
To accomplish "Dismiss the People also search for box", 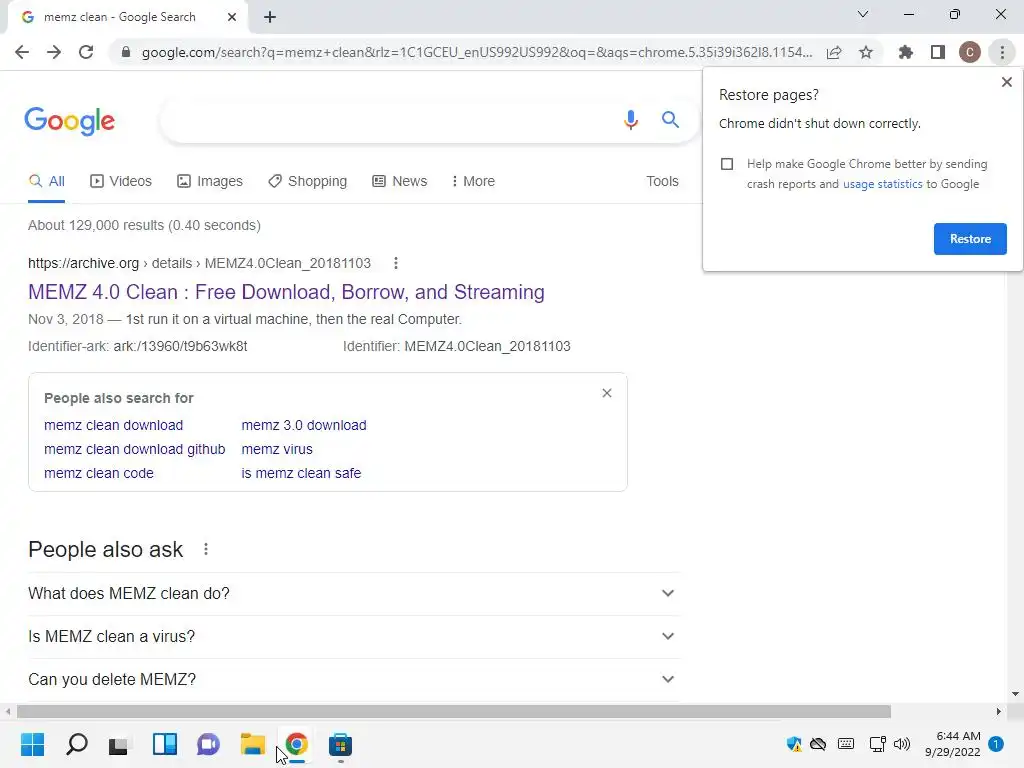I will pos(607,393).
